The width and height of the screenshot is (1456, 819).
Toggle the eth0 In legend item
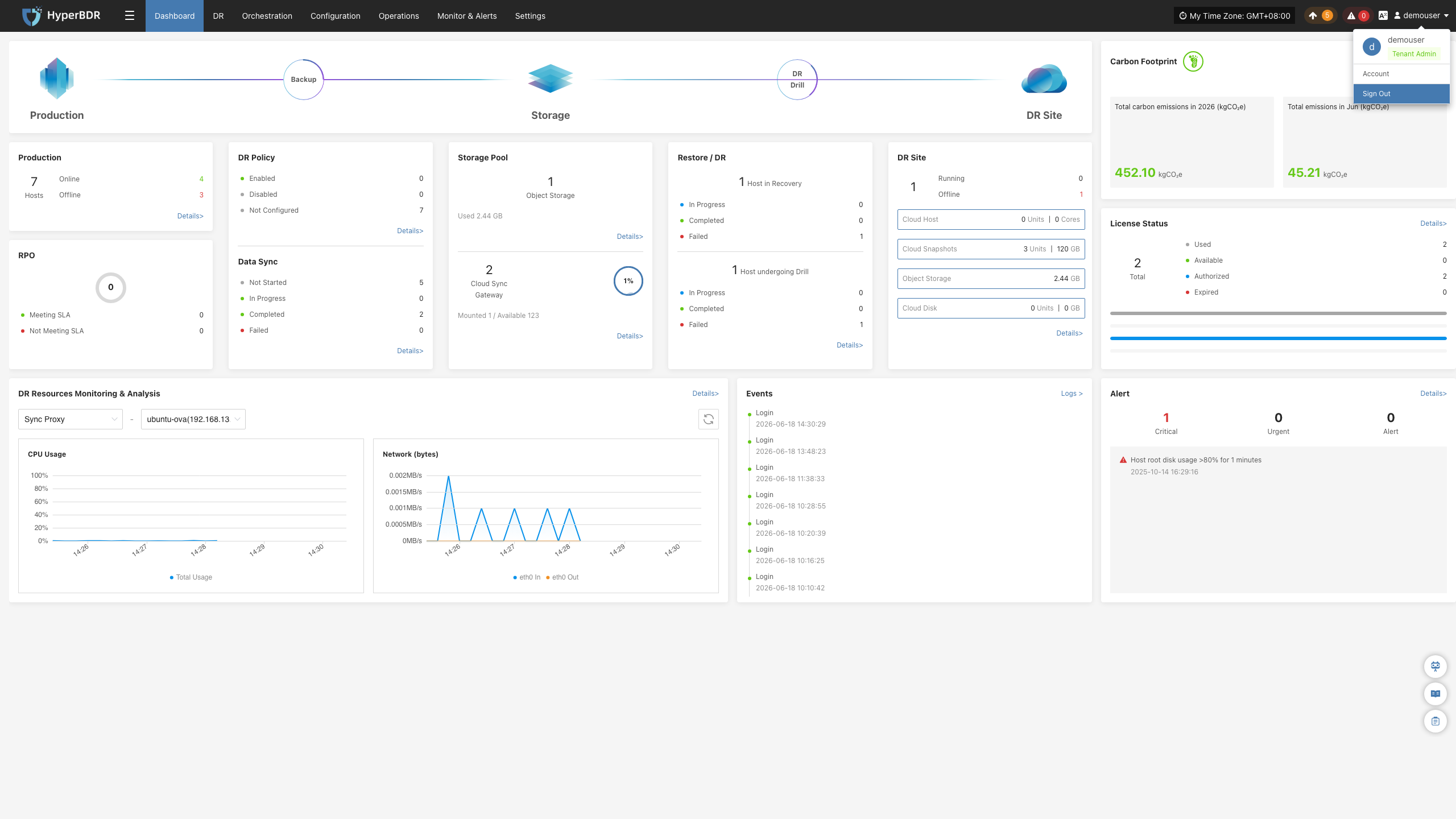pyautogui.click(x=527, y=577)
